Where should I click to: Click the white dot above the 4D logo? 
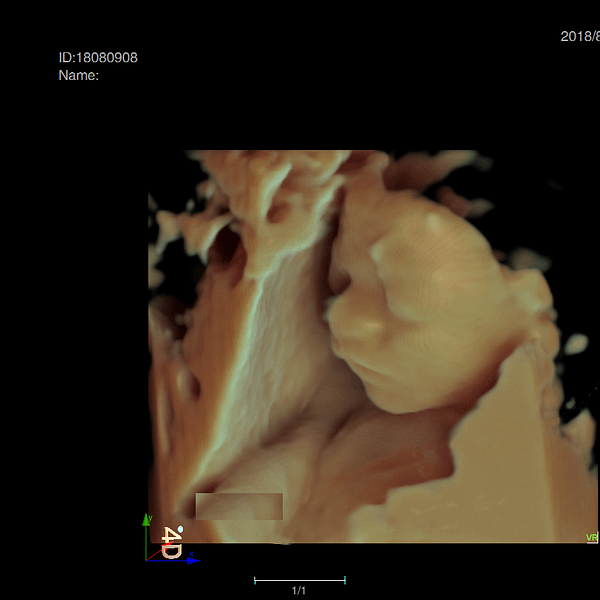coord(180,530)
